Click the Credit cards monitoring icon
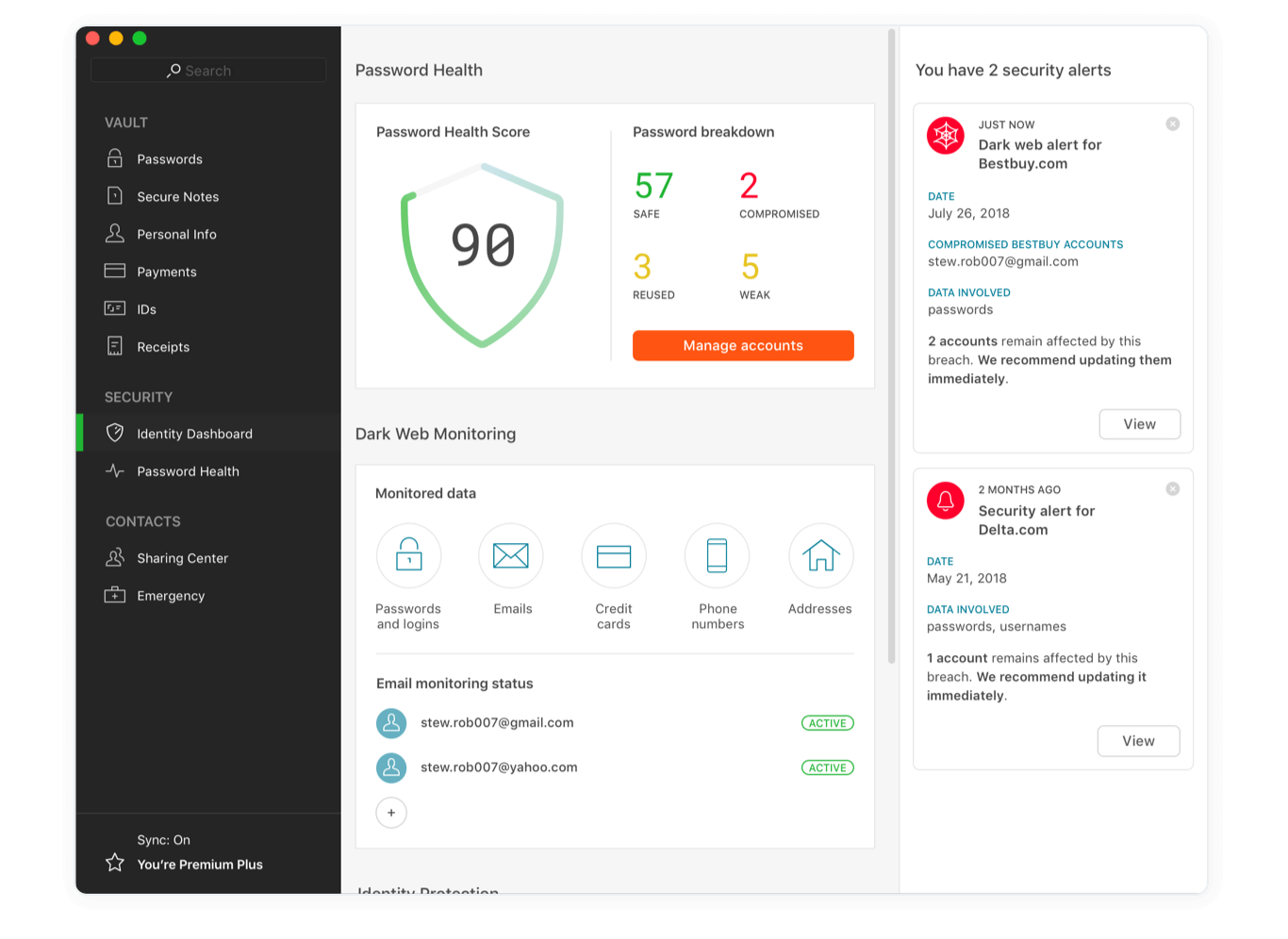 [x=614, y=555]
